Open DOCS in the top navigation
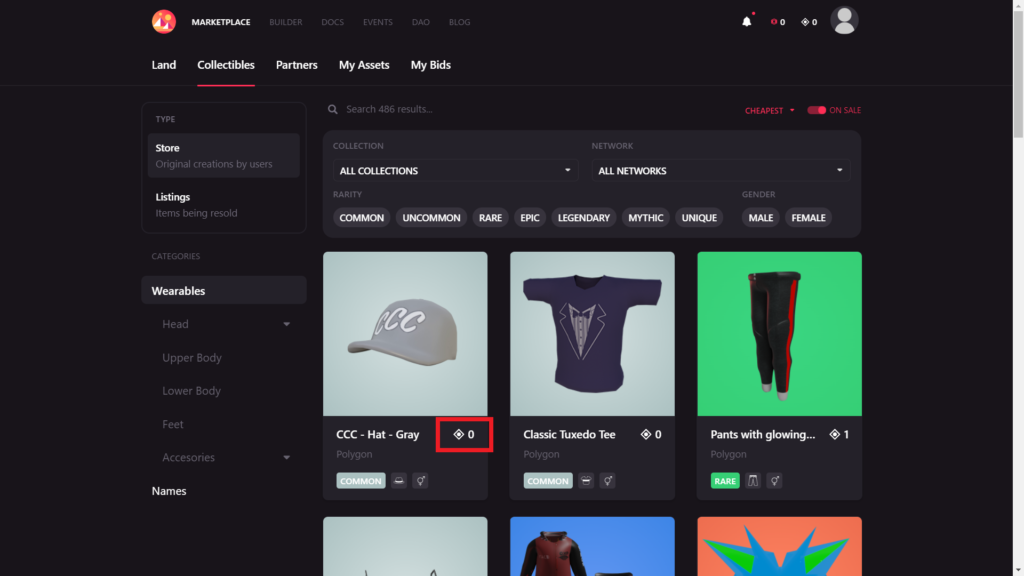The height and width of the screenshot is (576, 1024). (x=332, y=22)
